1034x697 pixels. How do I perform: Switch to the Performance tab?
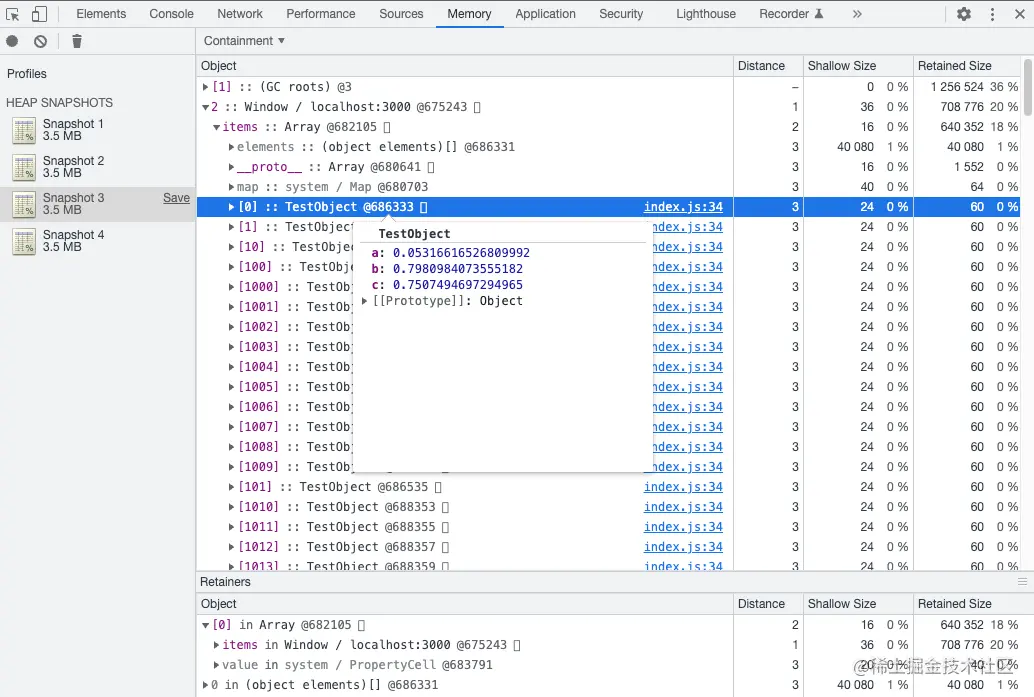320,14
